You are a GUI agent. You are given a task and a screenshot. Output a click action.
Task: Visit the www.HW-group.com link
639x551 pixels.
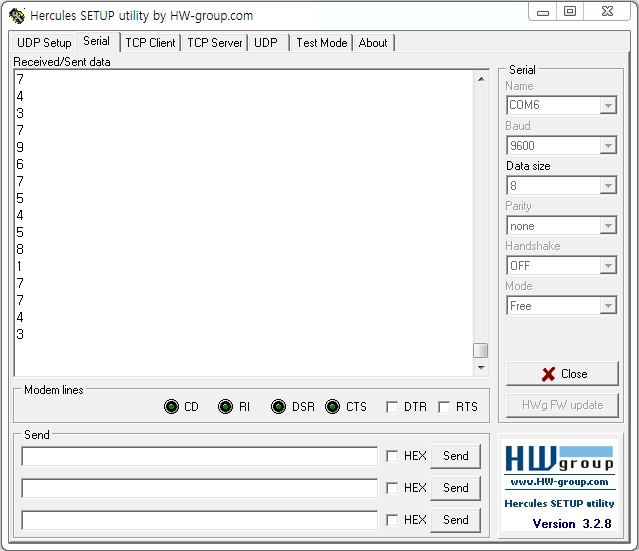click(x=559, y=482)
